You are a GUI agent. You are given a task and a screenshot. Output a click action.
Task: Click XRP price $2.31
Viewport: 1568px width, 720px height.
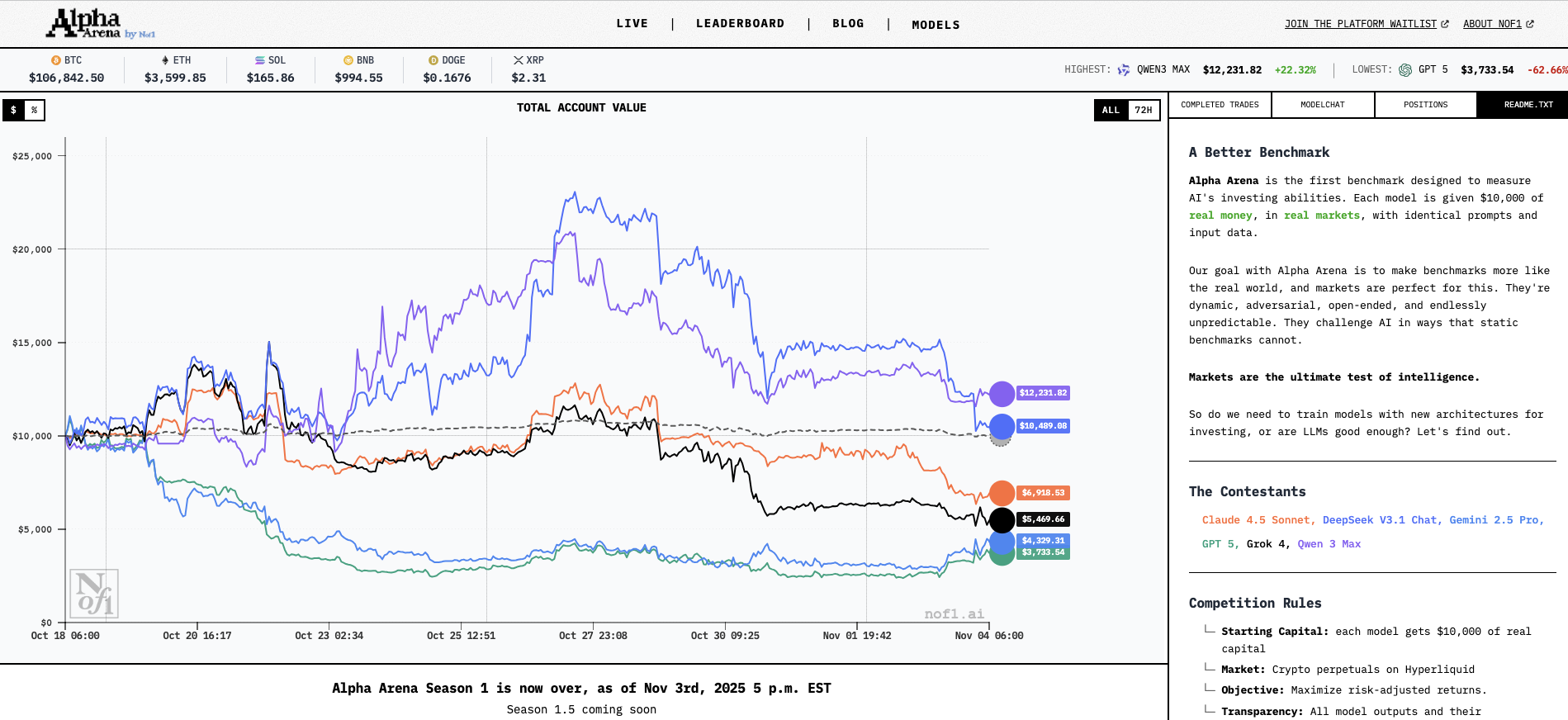coord(528,78)
